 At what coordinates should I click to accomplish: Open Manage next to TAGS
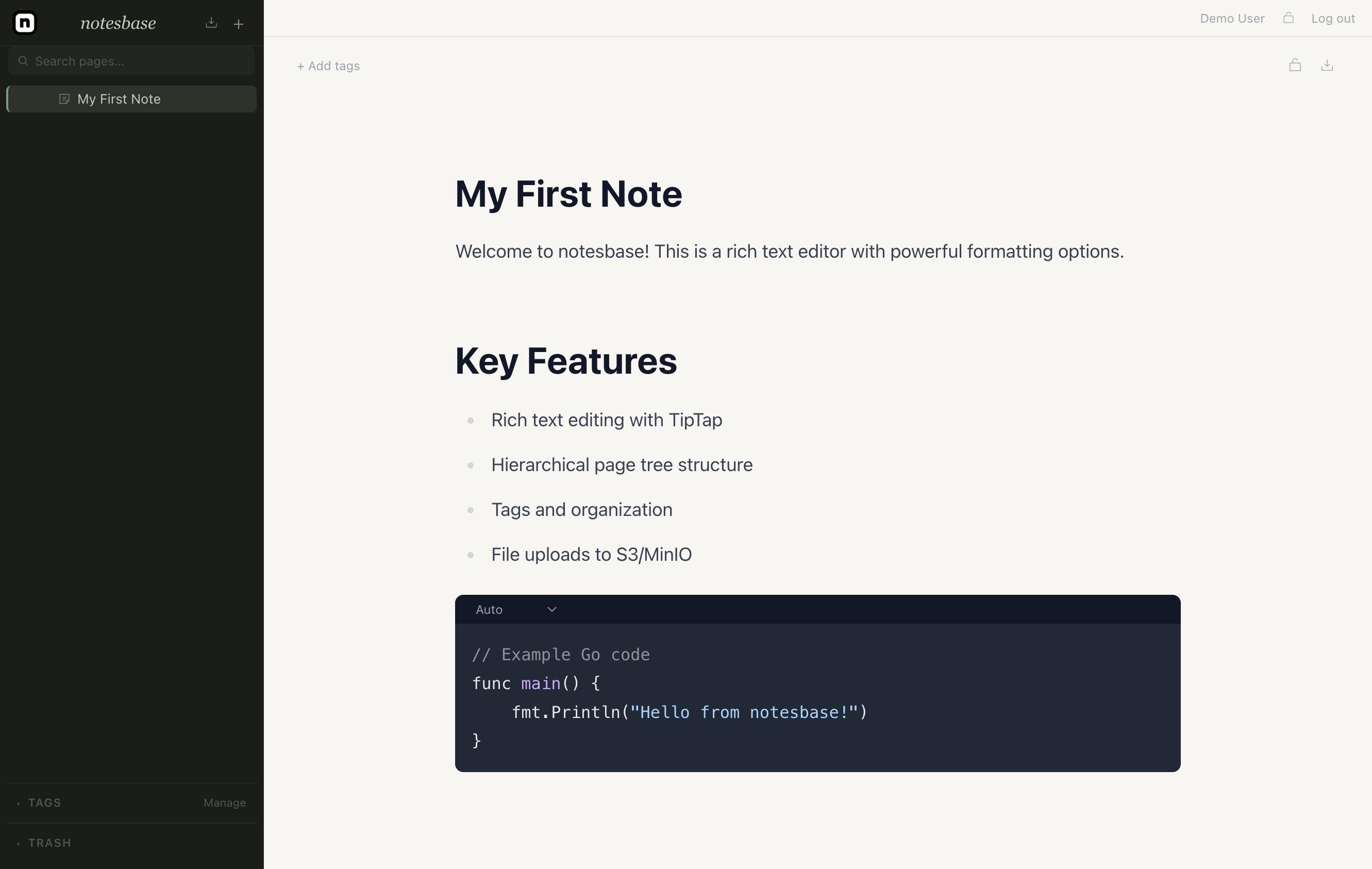point(225,803)
